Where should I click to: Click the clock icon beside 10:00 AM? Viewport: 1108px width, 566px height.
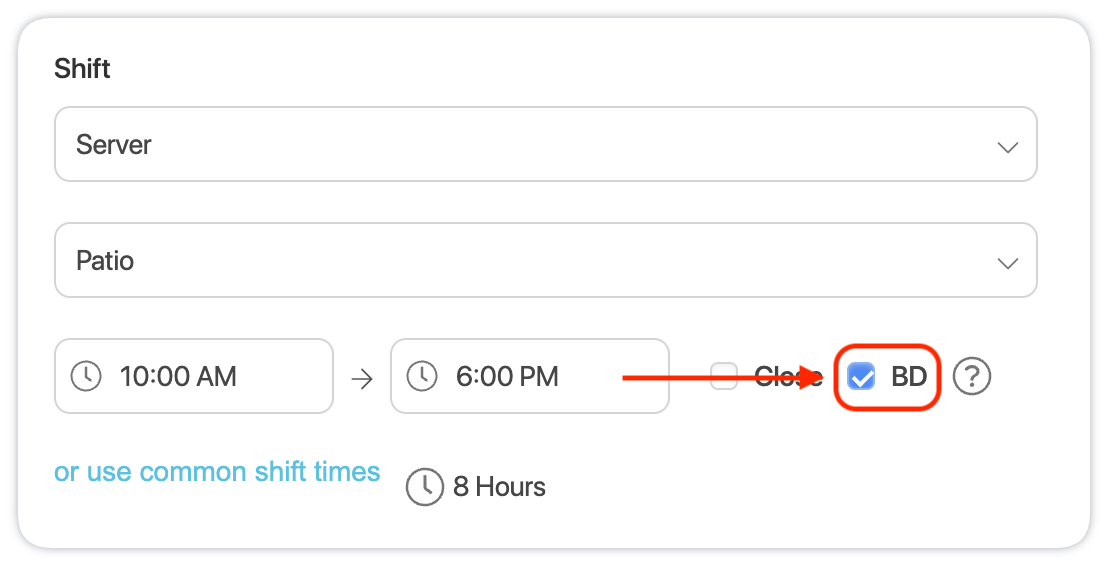[x=86, y=377]
